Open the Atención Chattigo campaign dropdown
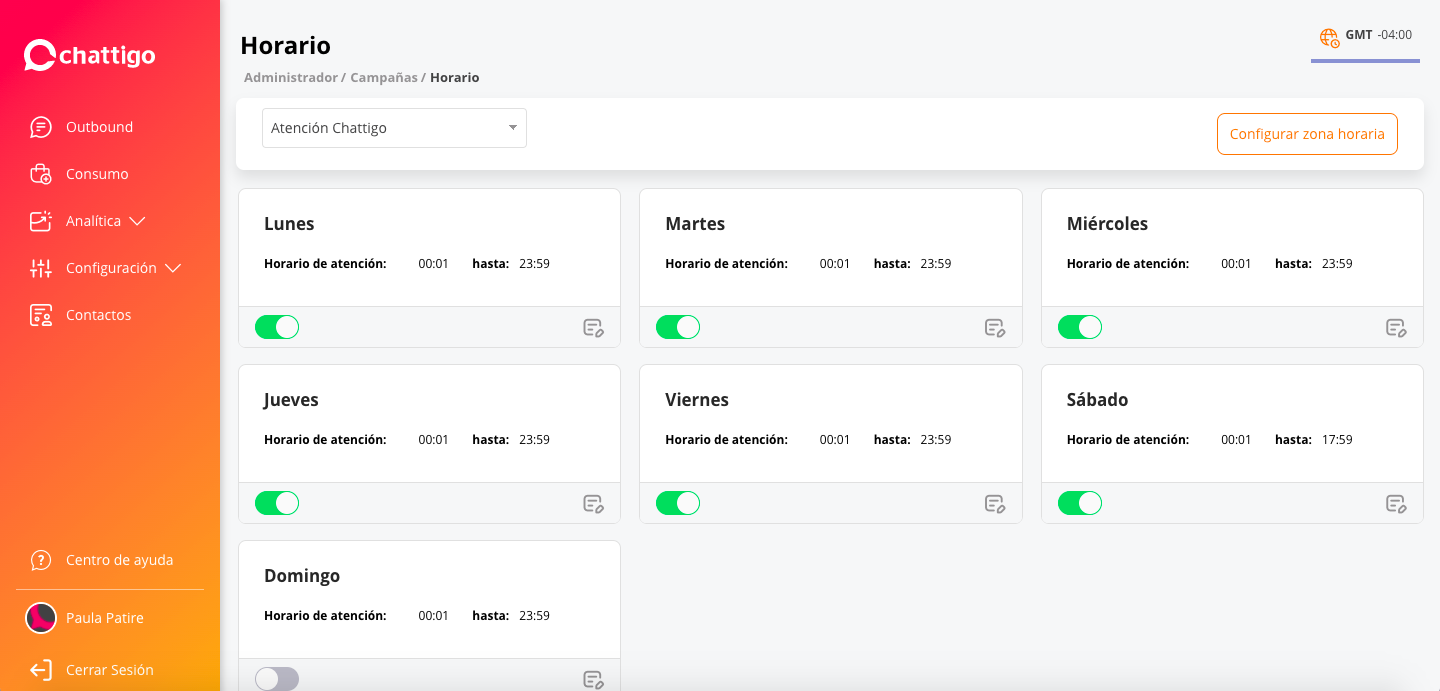Screen dimensions: 1440x691 pos(394,128)
